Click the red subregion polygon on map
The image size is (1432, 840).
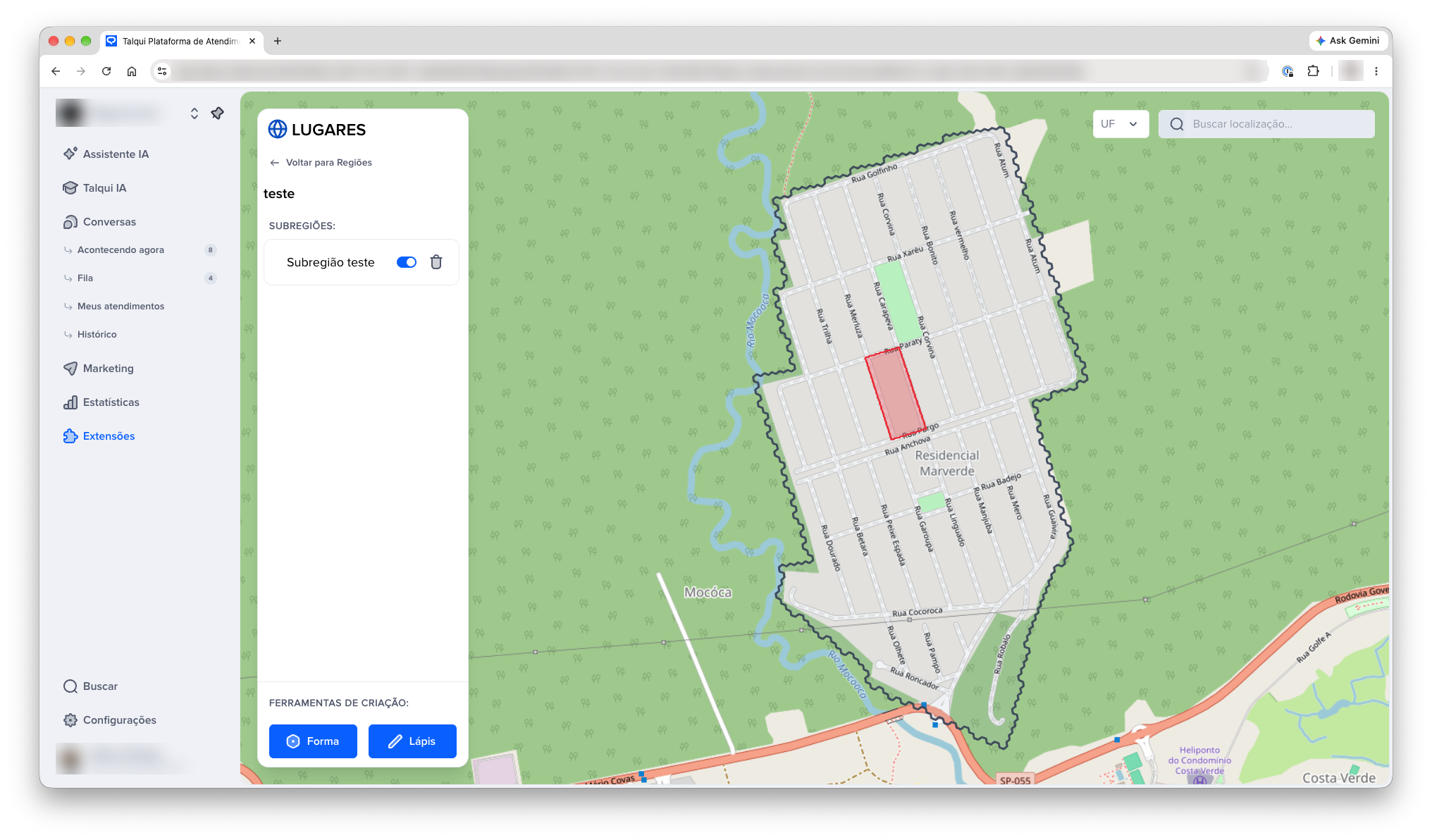(895, 395)
